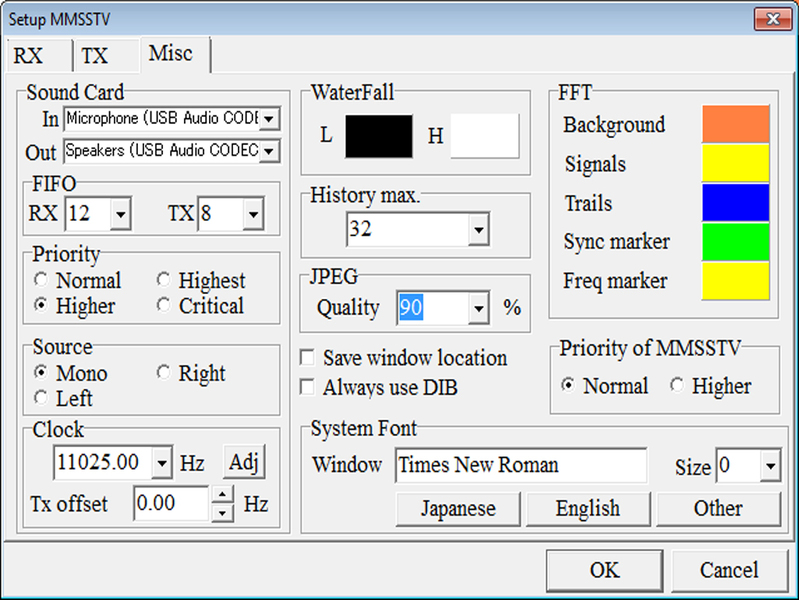Change the FFT Signals yellow swatch
The image size is (799, 600).
735,163
